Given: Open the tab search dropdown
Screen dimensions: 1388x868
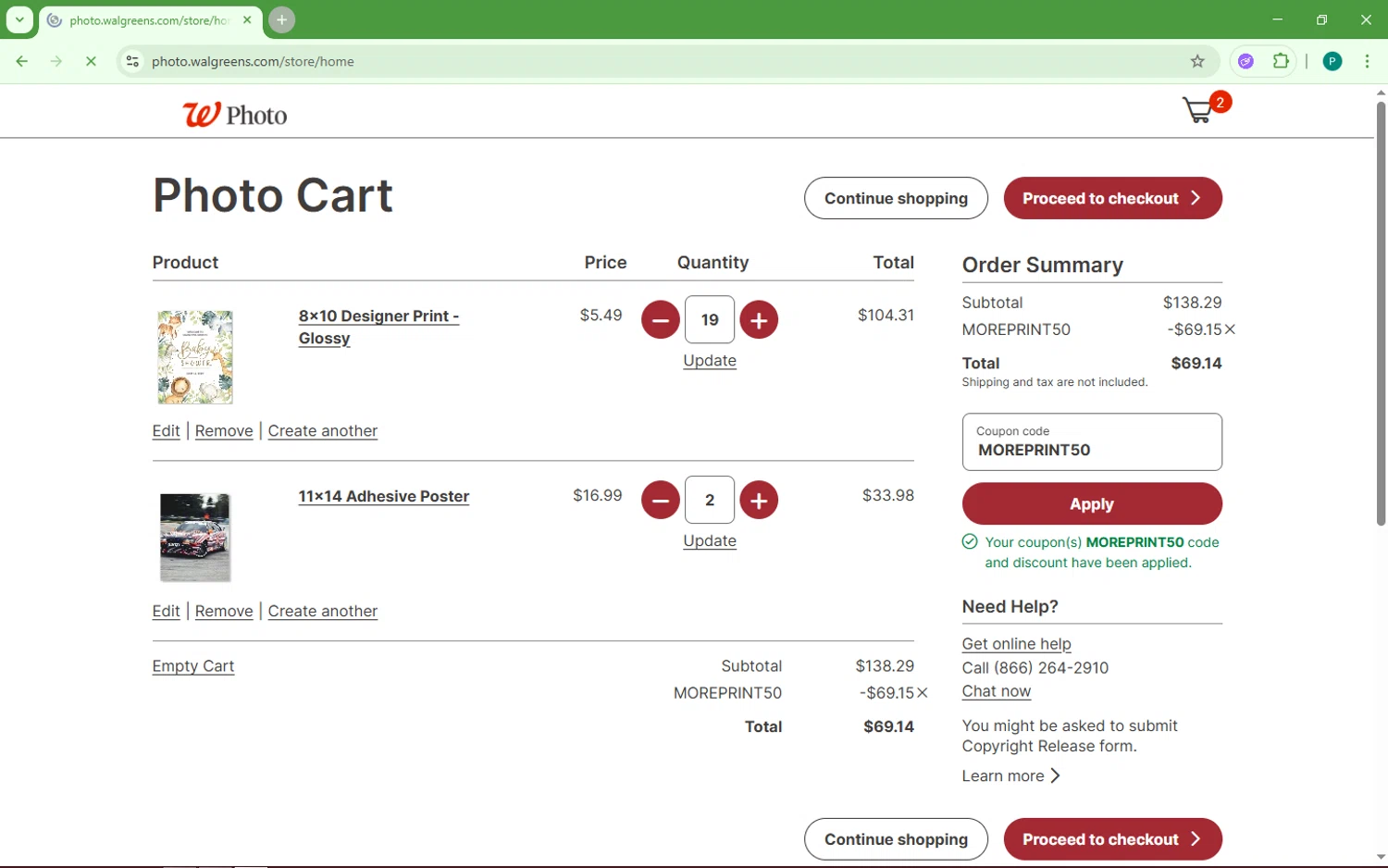Looking at the screenshot, I should [x=19, y=19].
